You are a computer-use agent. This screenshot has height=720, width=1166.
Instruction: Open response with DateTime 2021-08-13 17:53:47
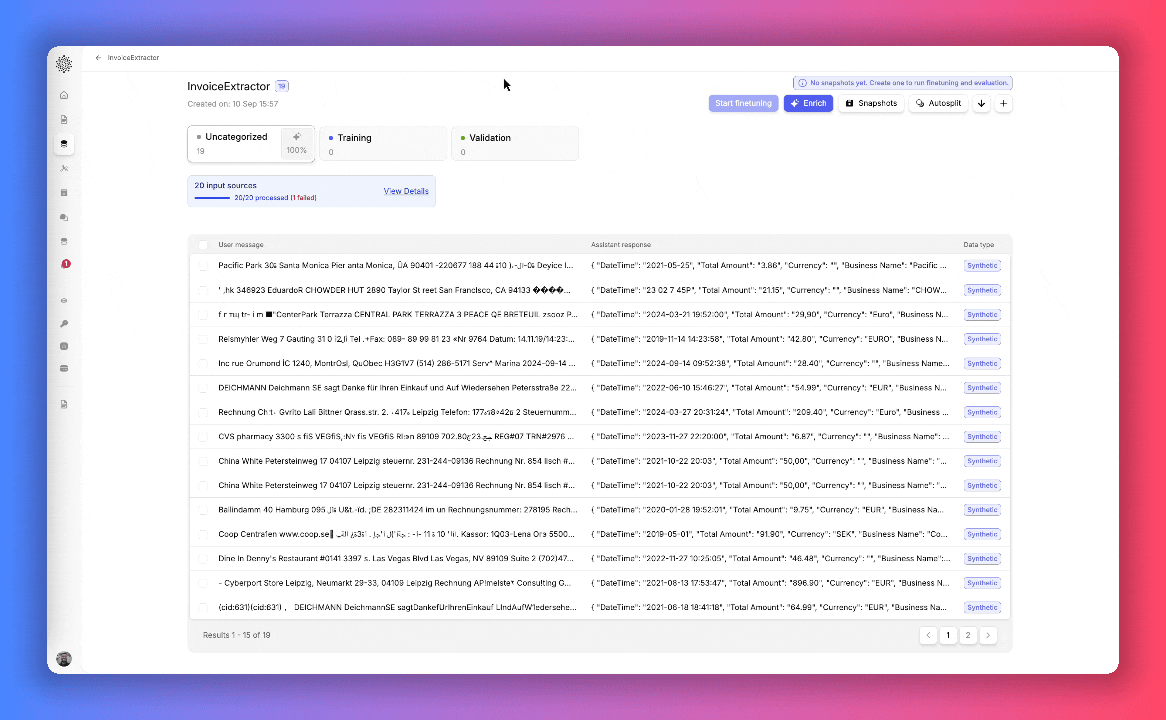tap(770, 583)
